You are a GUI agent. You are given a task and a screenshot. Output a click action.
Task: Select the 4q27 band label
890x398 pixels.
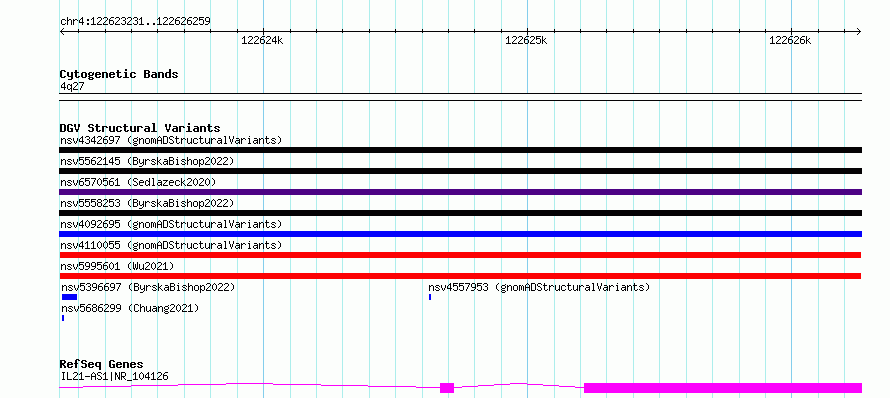click(72, 86)
